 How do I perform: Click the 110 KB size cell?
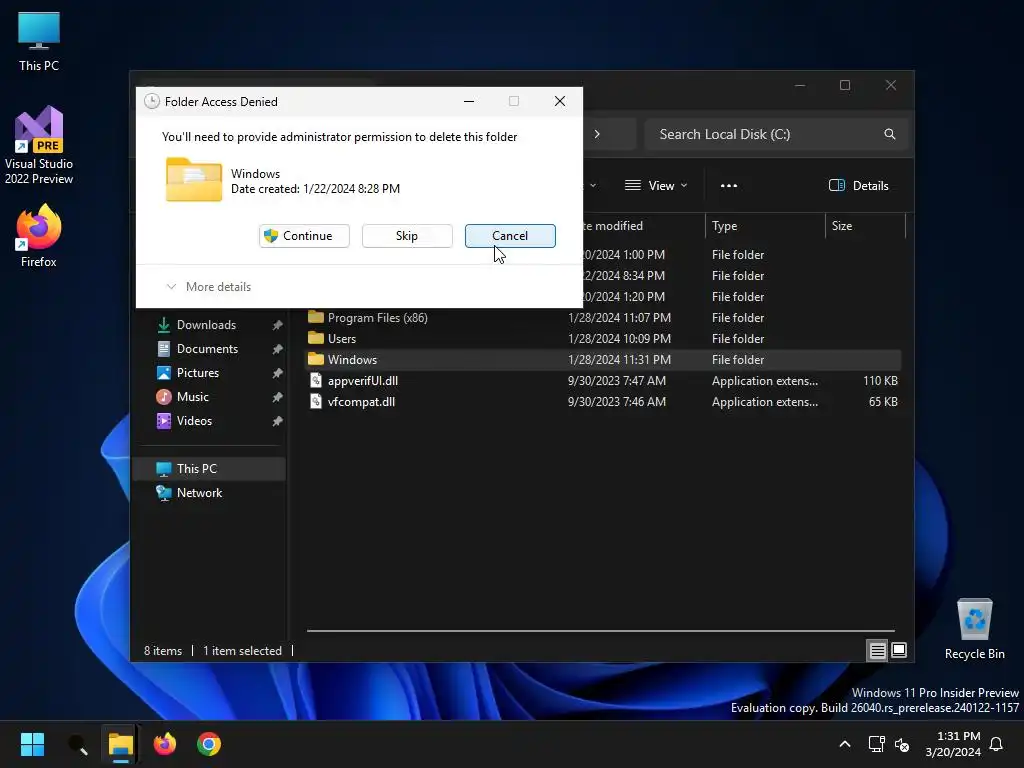pyautogui.click(x=880, y=381)
